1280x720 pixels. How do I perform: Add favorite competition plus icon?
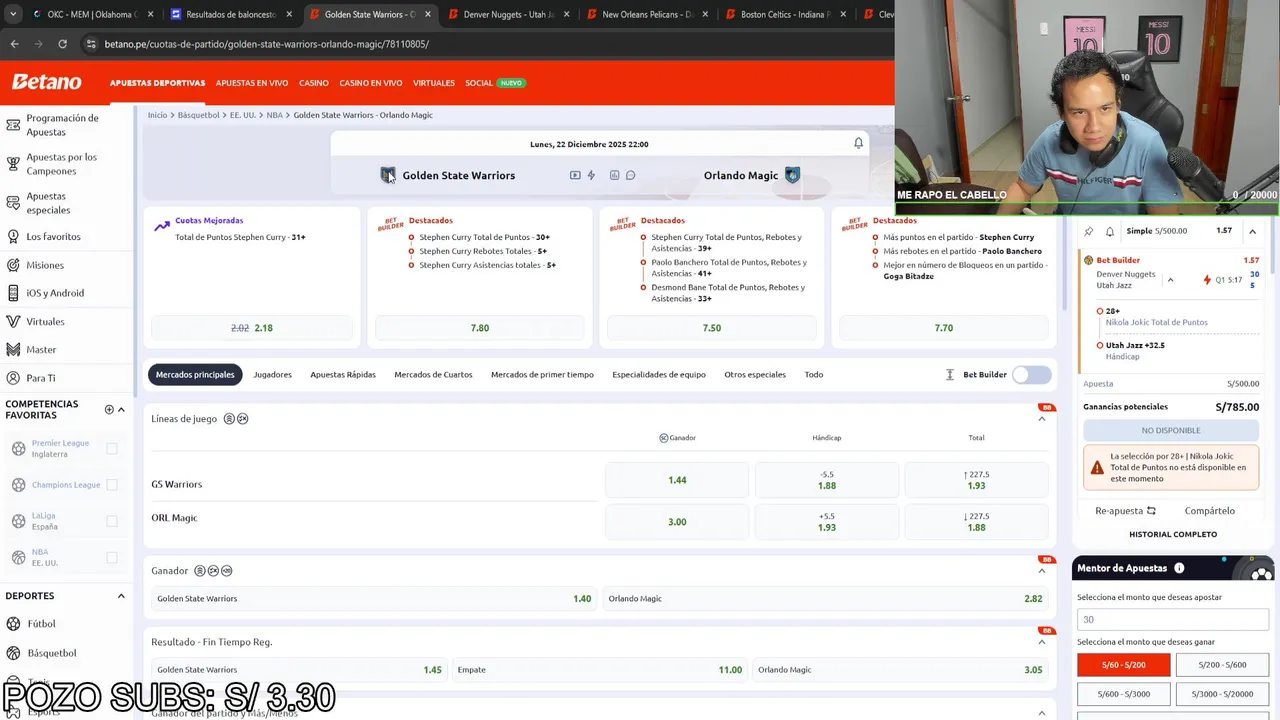click(x=109, y=409)
